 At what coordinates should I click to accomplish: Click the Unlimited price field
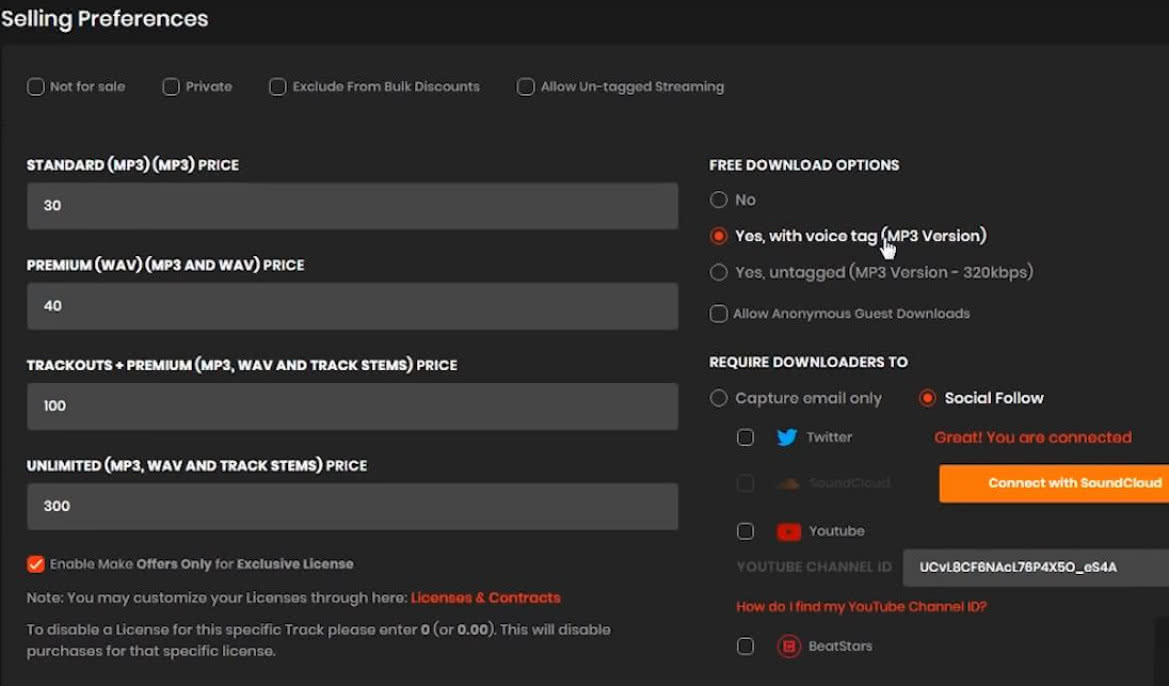click(x=353, y=506)
